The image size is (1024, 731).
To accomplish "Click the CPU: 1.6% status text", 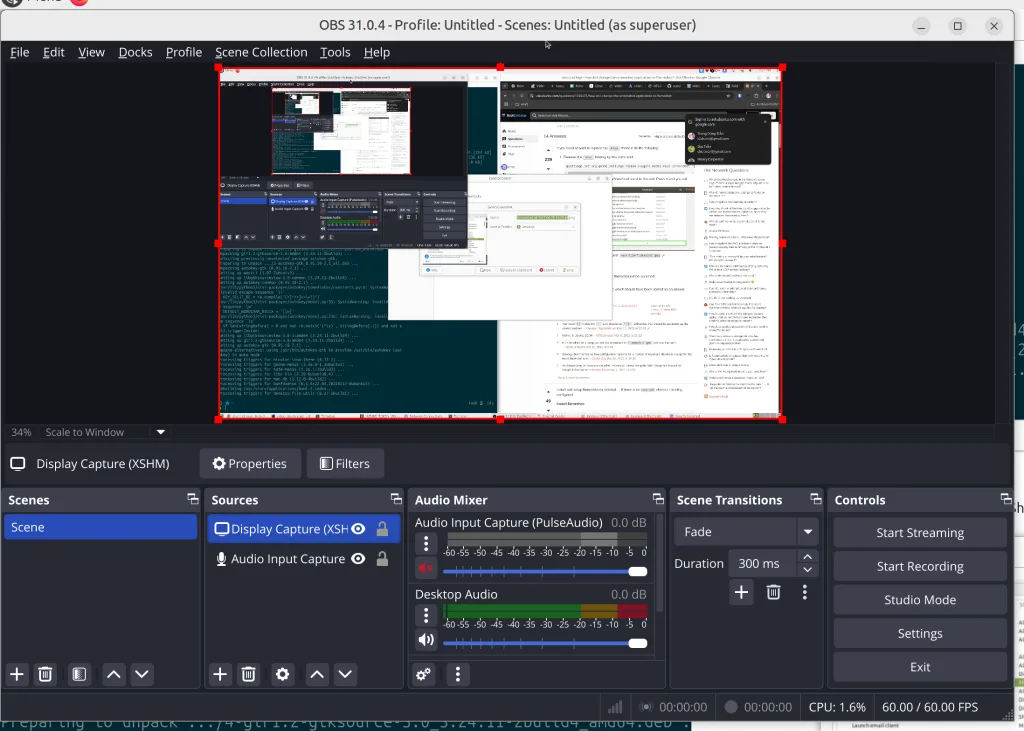I will [x=837, y=707].
